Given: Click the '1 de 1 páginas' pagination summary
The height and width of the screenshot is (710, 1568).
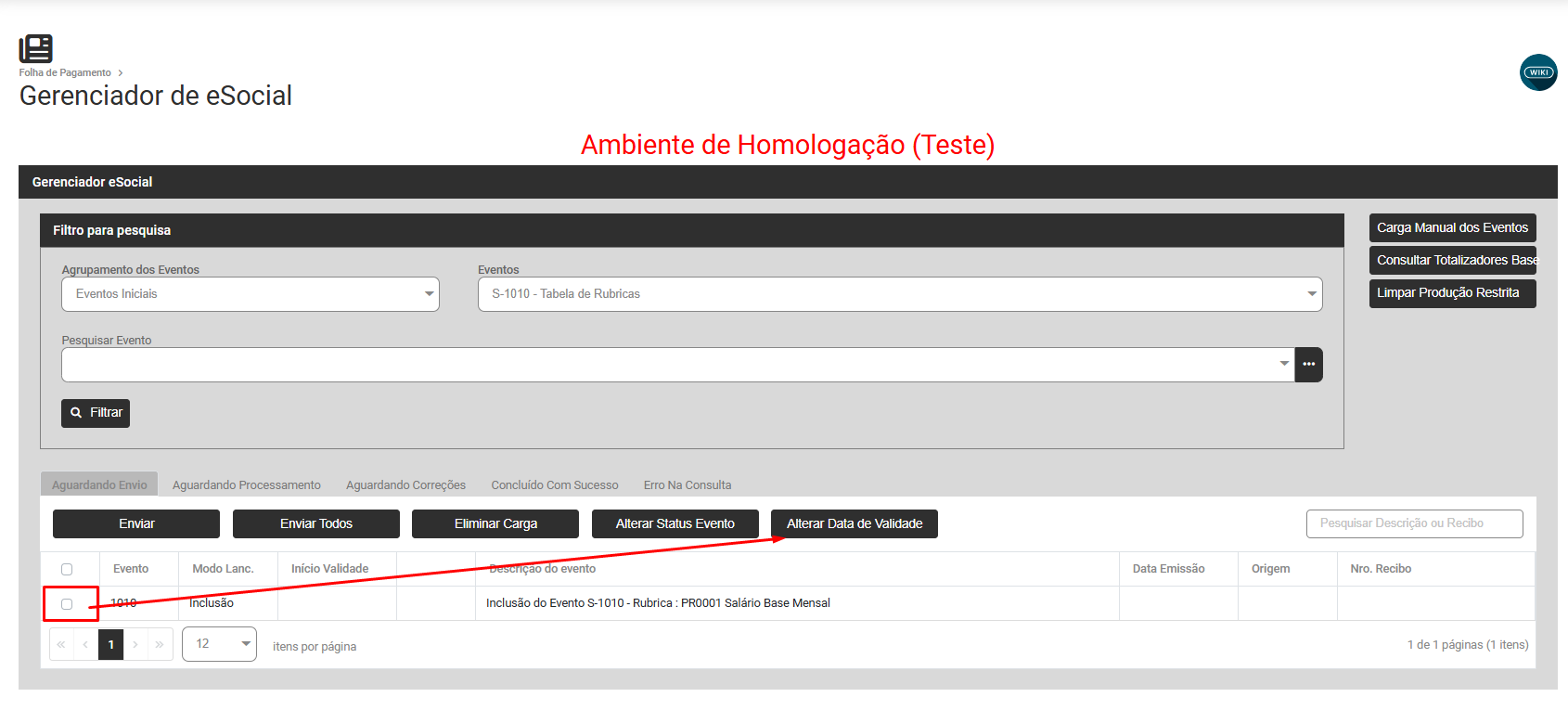Looking at the screenshot, I should (x=1468, y=645).
